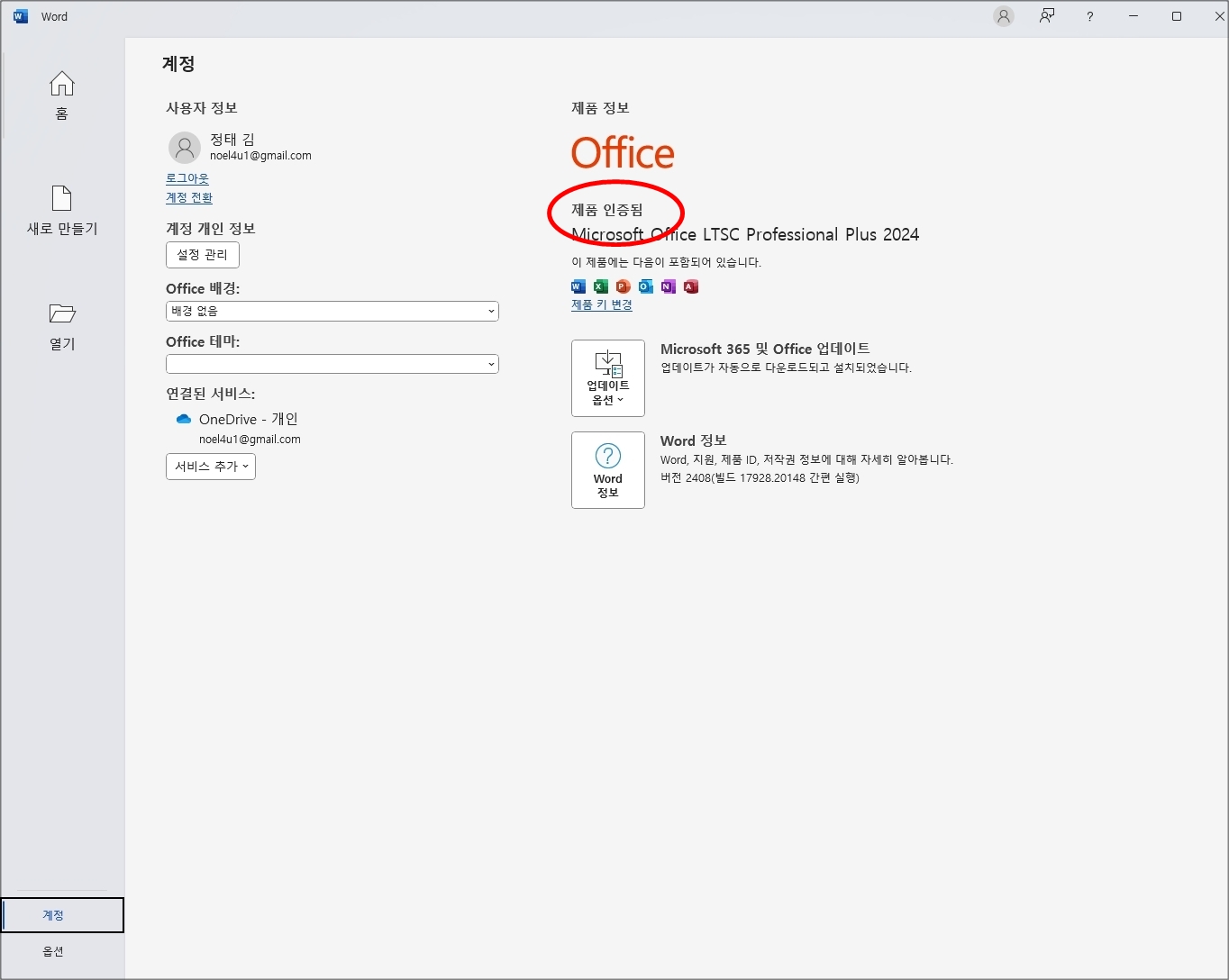Open the 서비스 추가 dropdown button
This screenshot has width=1229, height=980.
[x=211, y=467]
